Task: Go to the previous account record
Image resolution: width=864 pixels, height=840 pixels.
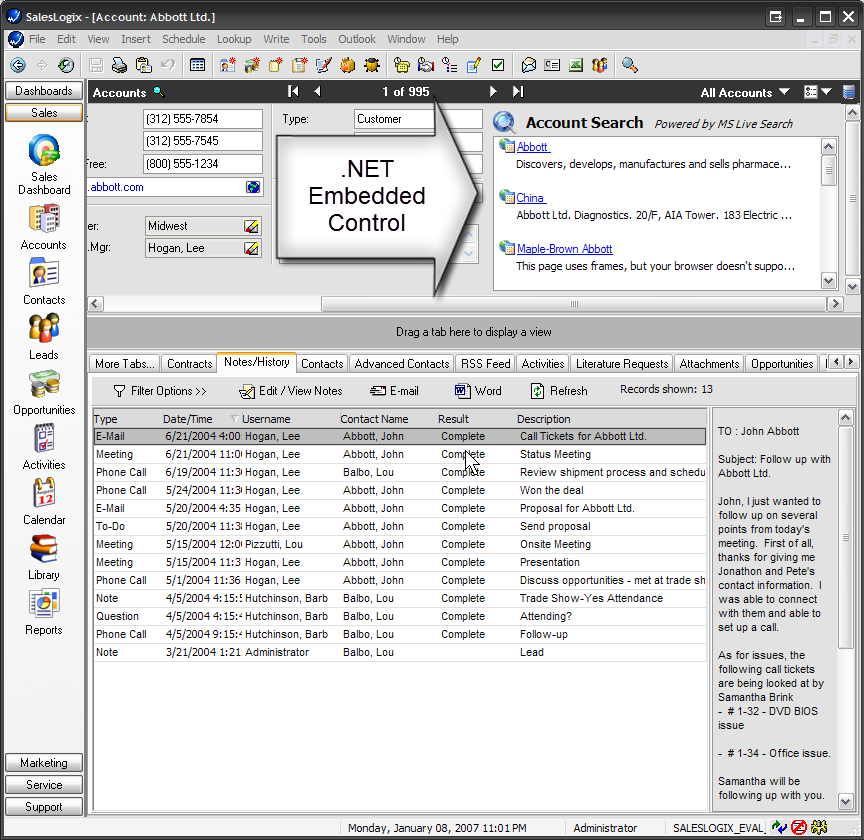Action: tap(317, 91)
